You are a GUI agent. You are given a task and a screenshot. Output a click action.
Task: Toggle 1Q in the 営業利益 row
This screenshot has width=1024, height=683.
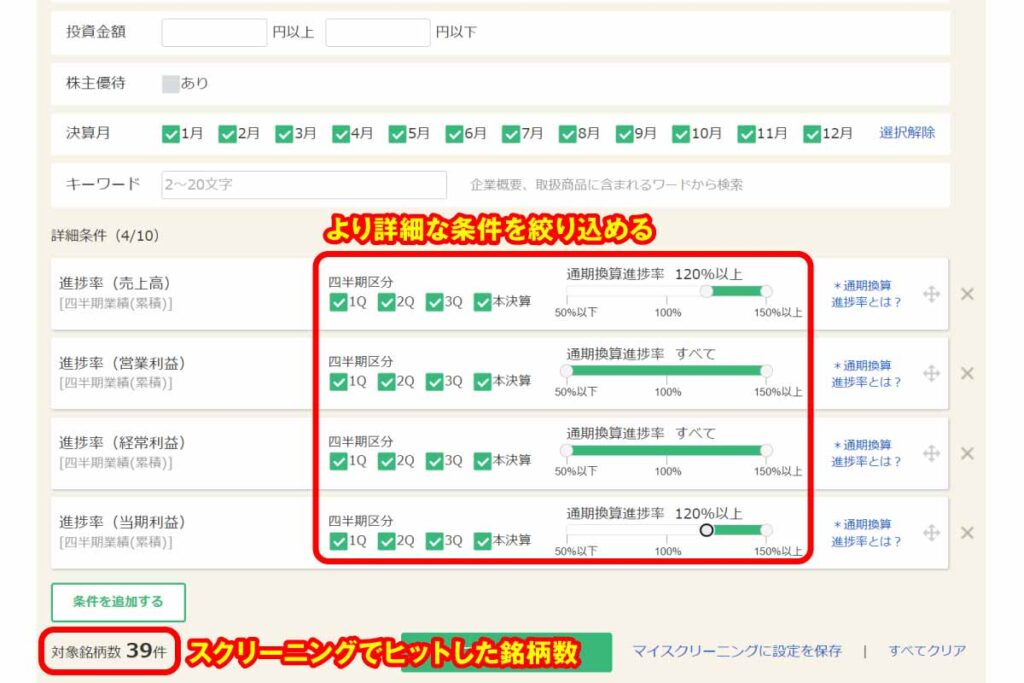[x=338, y=382]
